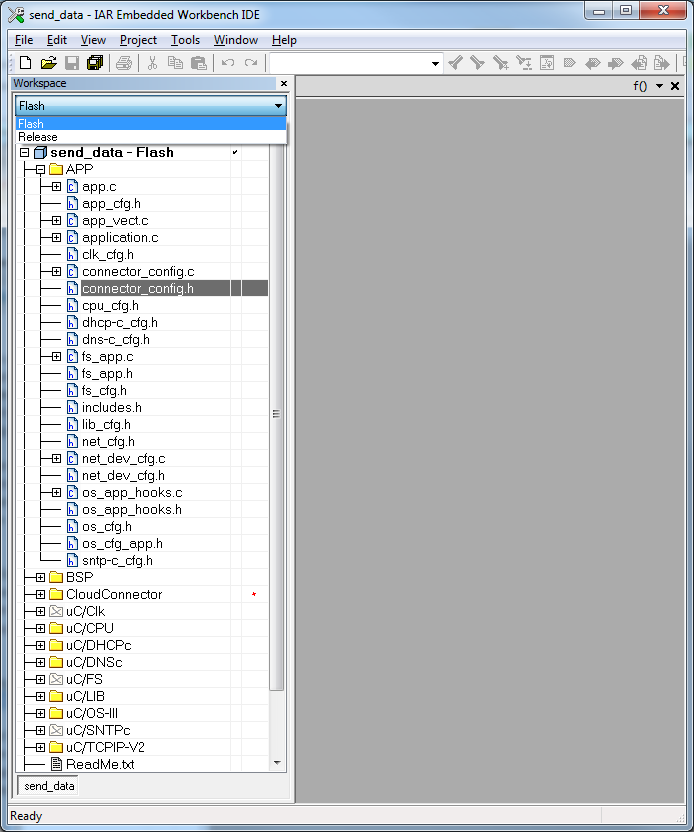The width and height of the screenshot is (694, 832).
Task: Click the Print toolbar icon
Action: pos(124,63)
